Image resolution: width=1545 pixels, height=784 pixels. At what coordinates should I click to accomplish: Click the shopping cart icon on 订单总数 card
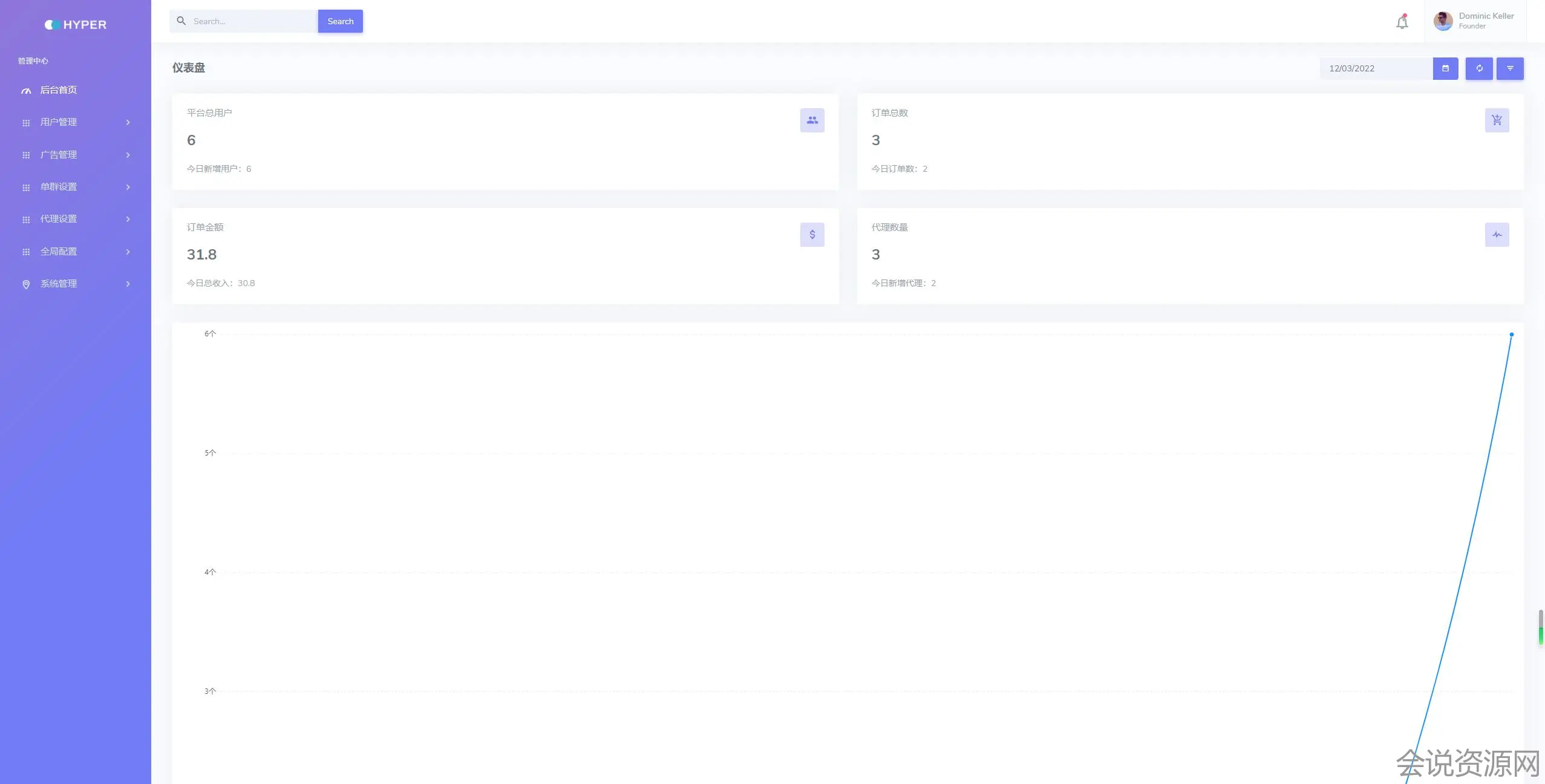point(1497,120)
